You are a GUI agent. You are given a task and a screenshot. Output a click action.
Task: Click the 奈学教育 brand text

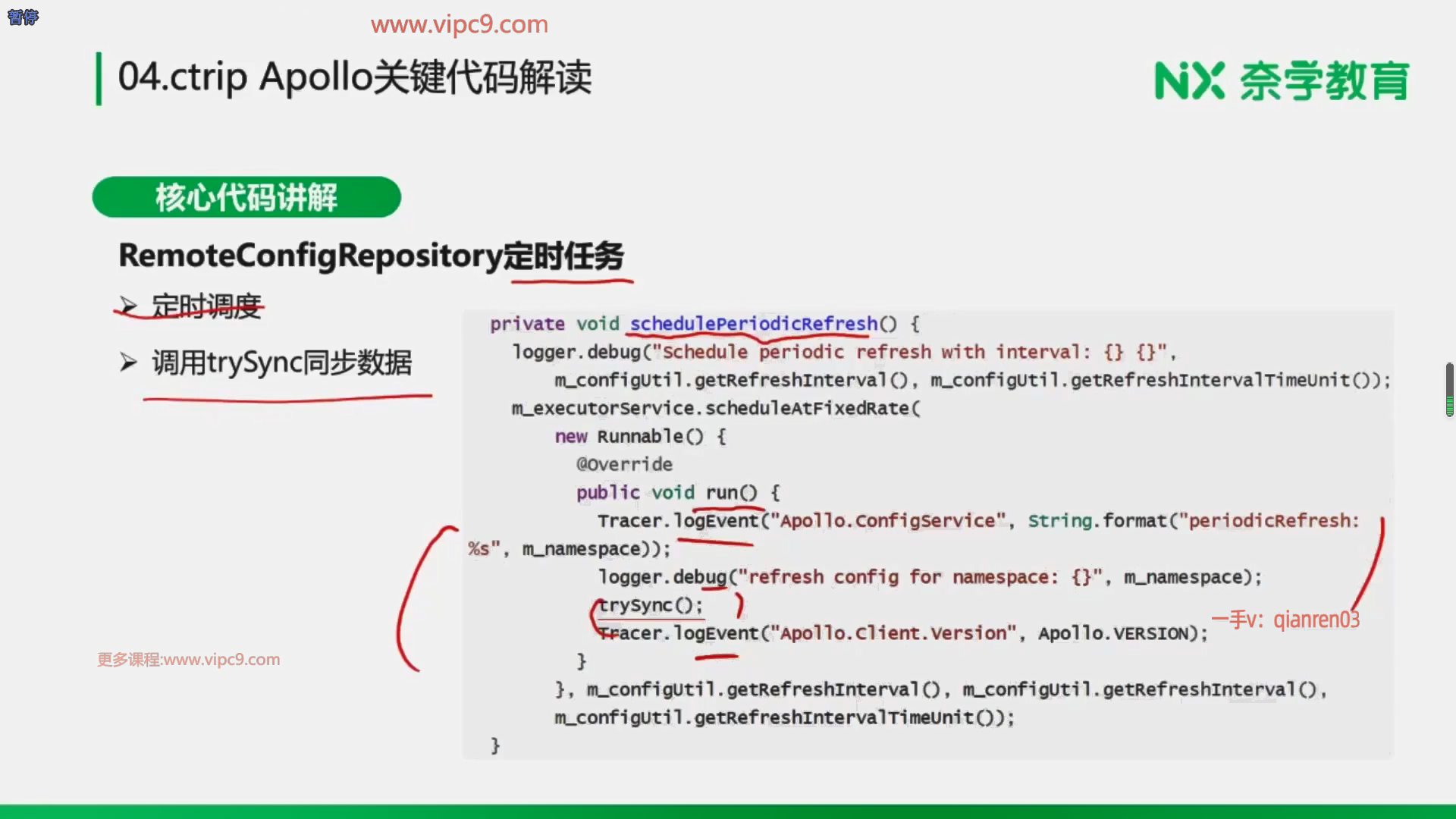tap(1324, 81)
